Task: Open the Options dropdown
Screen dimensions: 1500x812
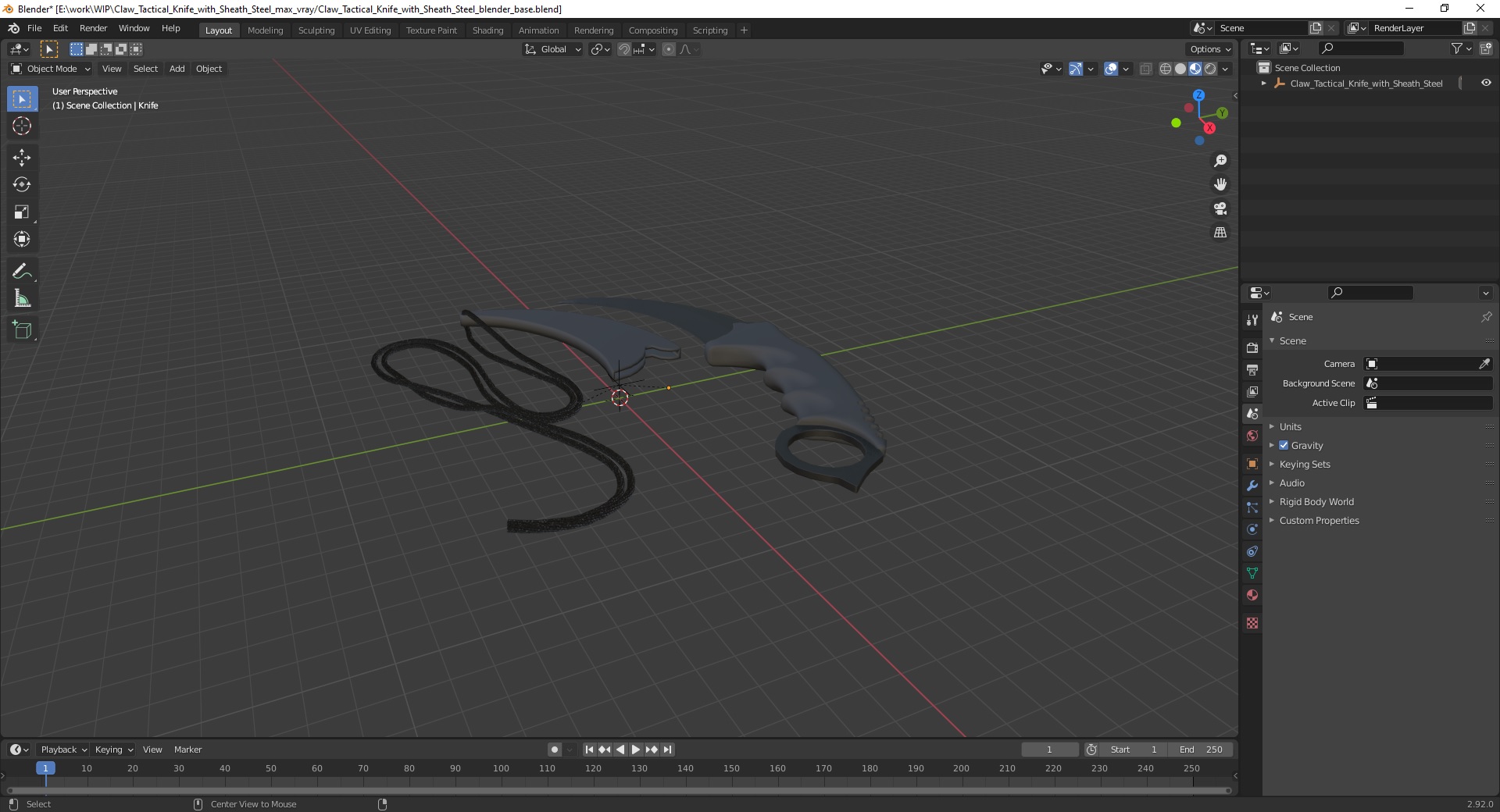Action: (1210, 49)
